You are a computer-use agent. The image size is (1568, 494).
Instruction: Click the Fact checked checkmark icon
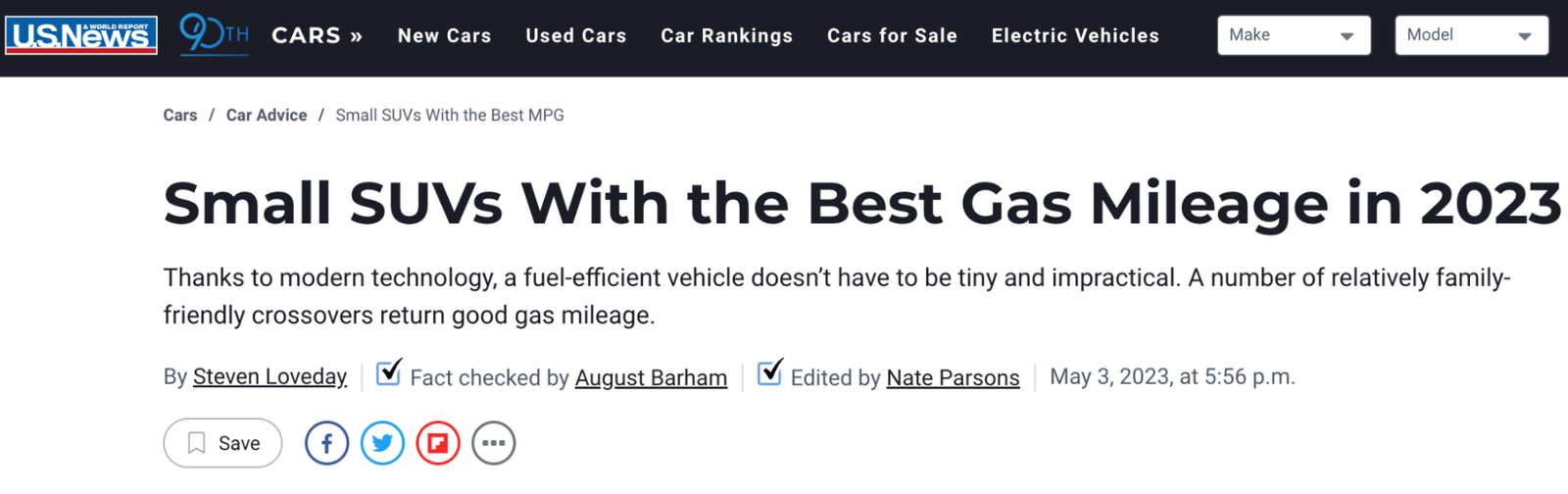(x=389, y=372)
